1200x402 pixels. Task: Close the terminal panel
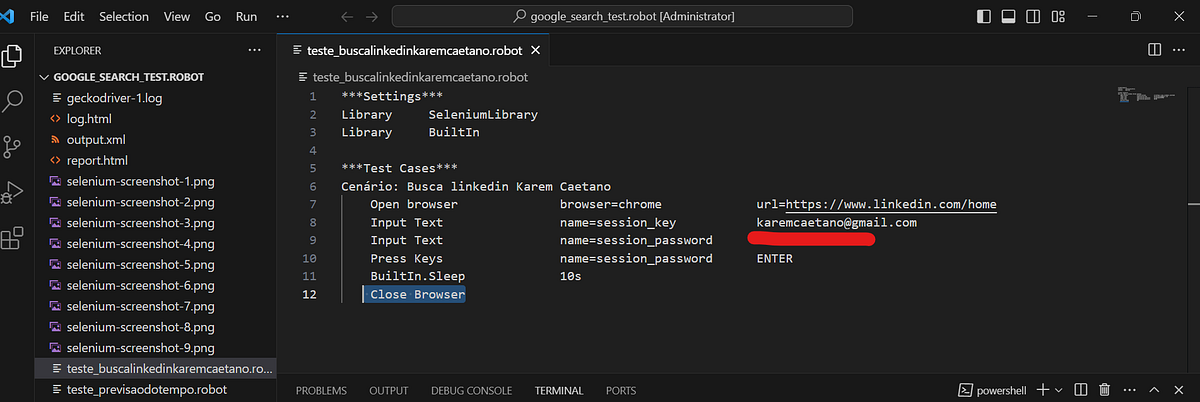(x=1180, y=390)
